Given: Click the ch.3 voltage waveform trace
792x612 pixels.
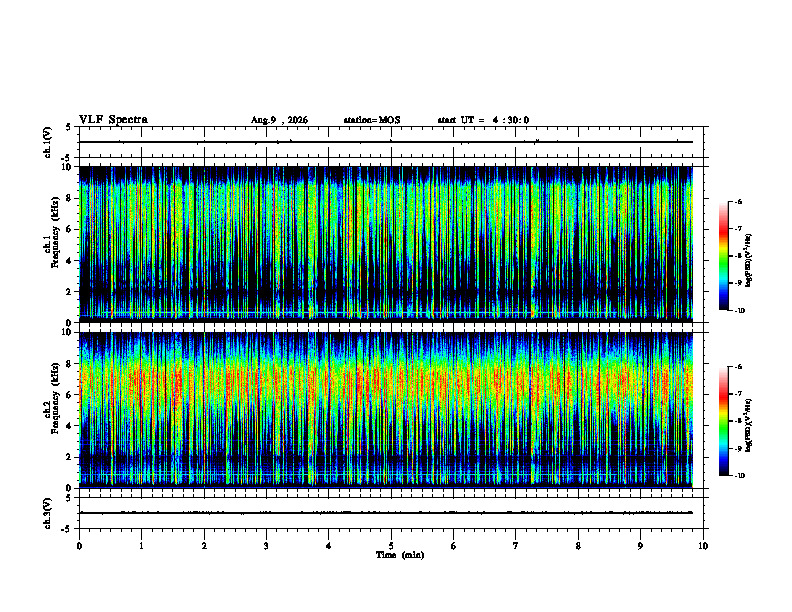Looking at the screenshot, I should click(386, 513).
